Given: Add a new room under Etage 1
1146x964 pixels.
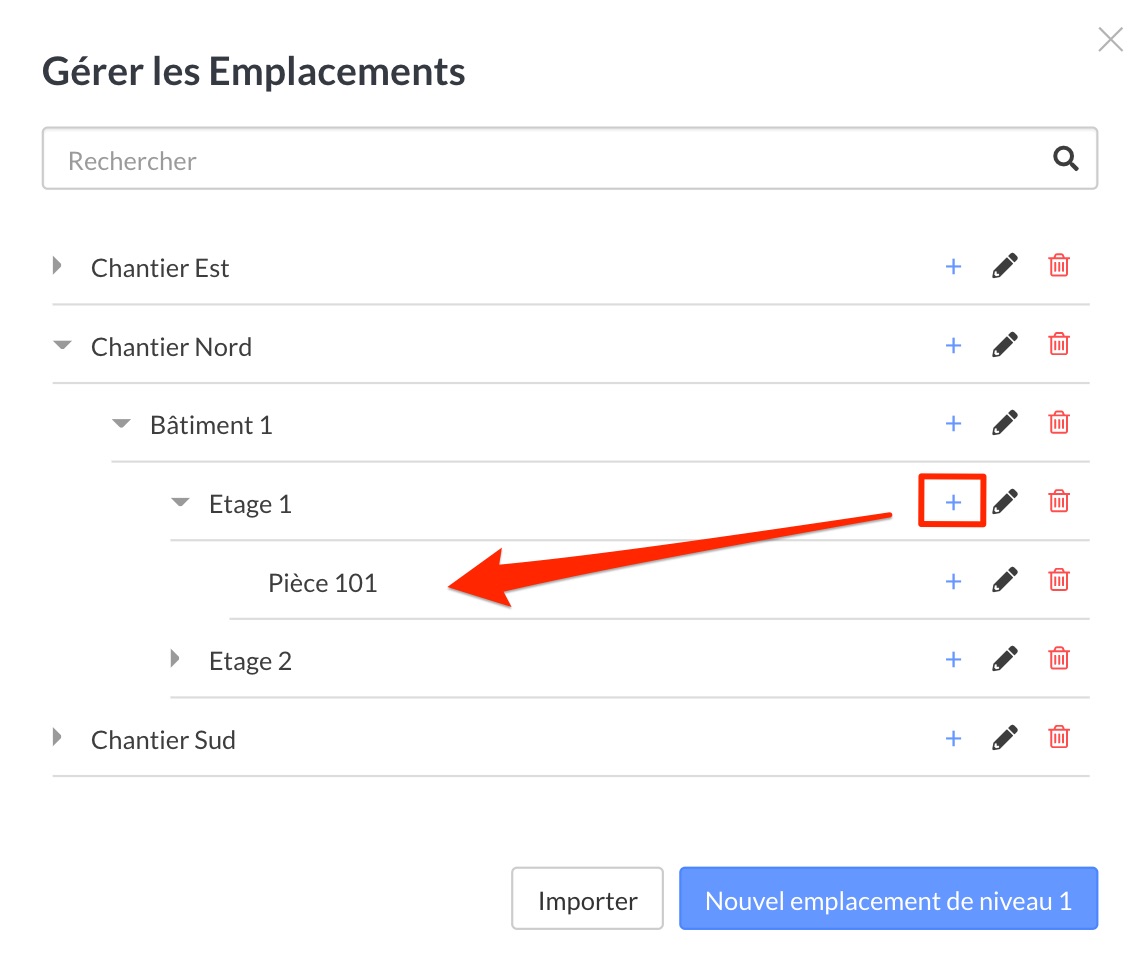Looking at the screenshot, I should (x=953, y=502).
